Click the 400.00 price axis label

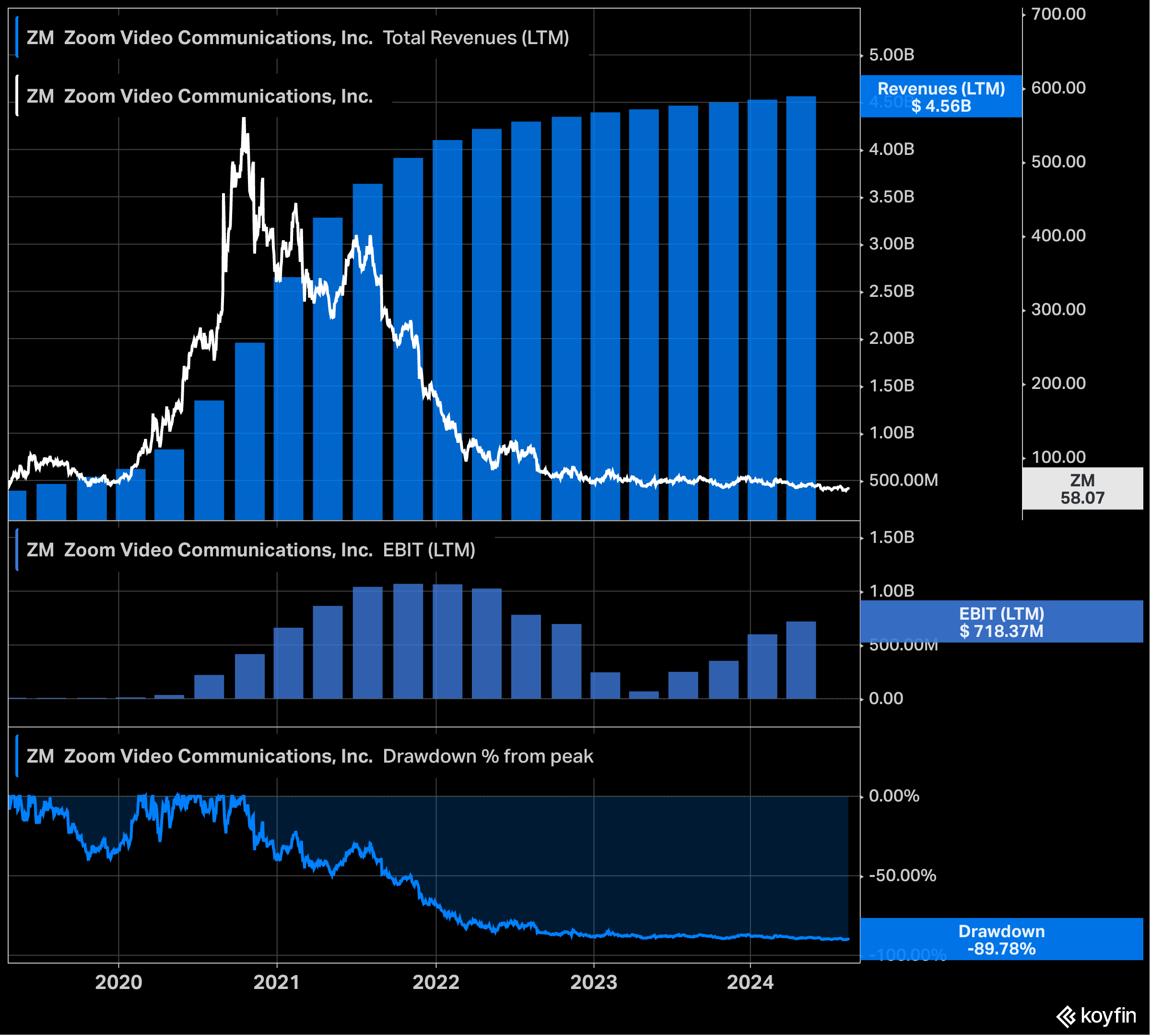click(1059, 235)
